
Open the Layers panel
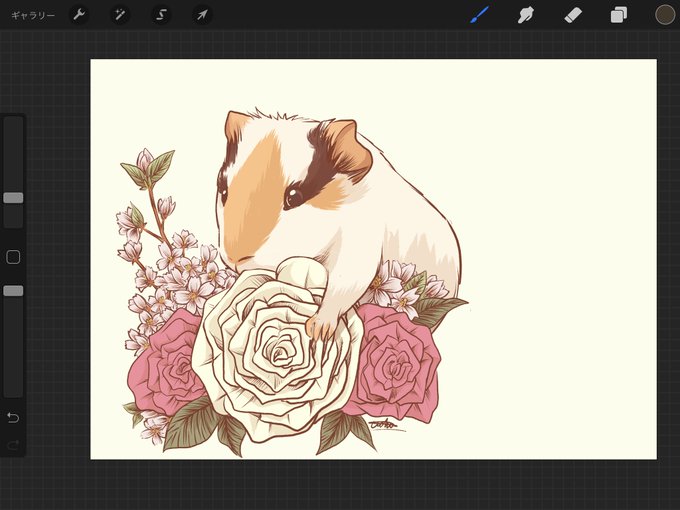[619, 15]
